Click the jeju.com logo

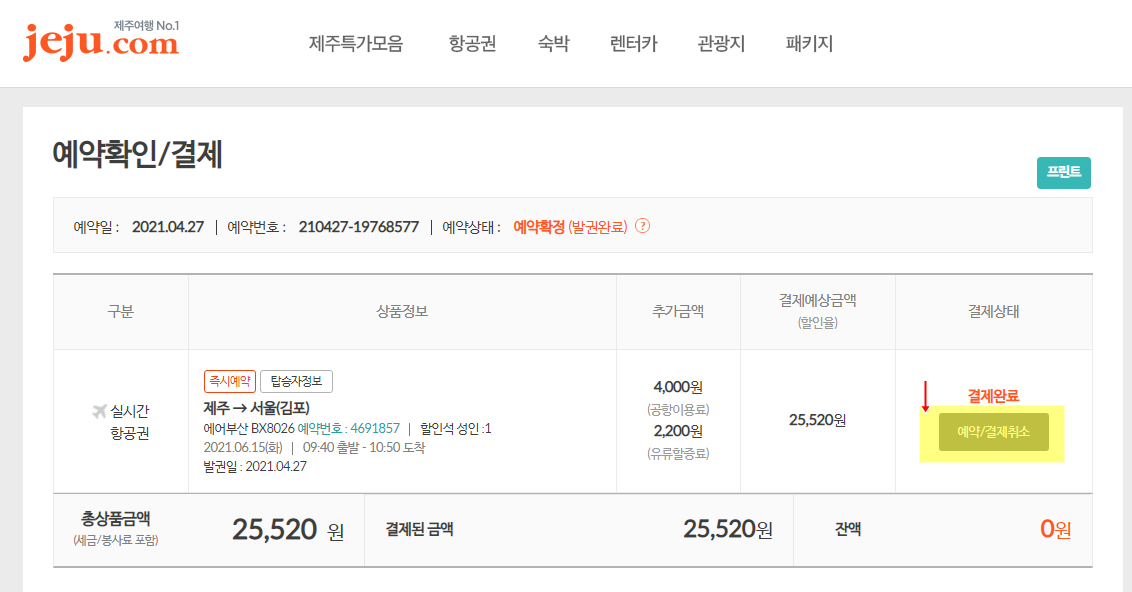point(101,40)
